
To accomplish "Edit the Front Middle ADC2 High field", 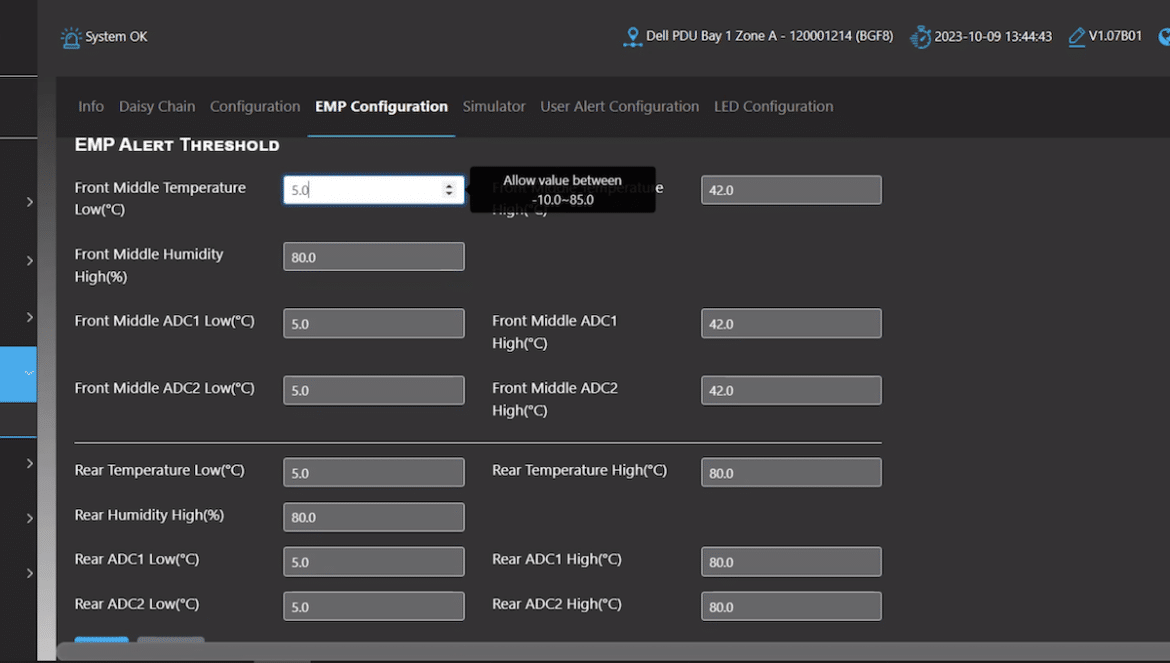I will click(x=791, y=390).
